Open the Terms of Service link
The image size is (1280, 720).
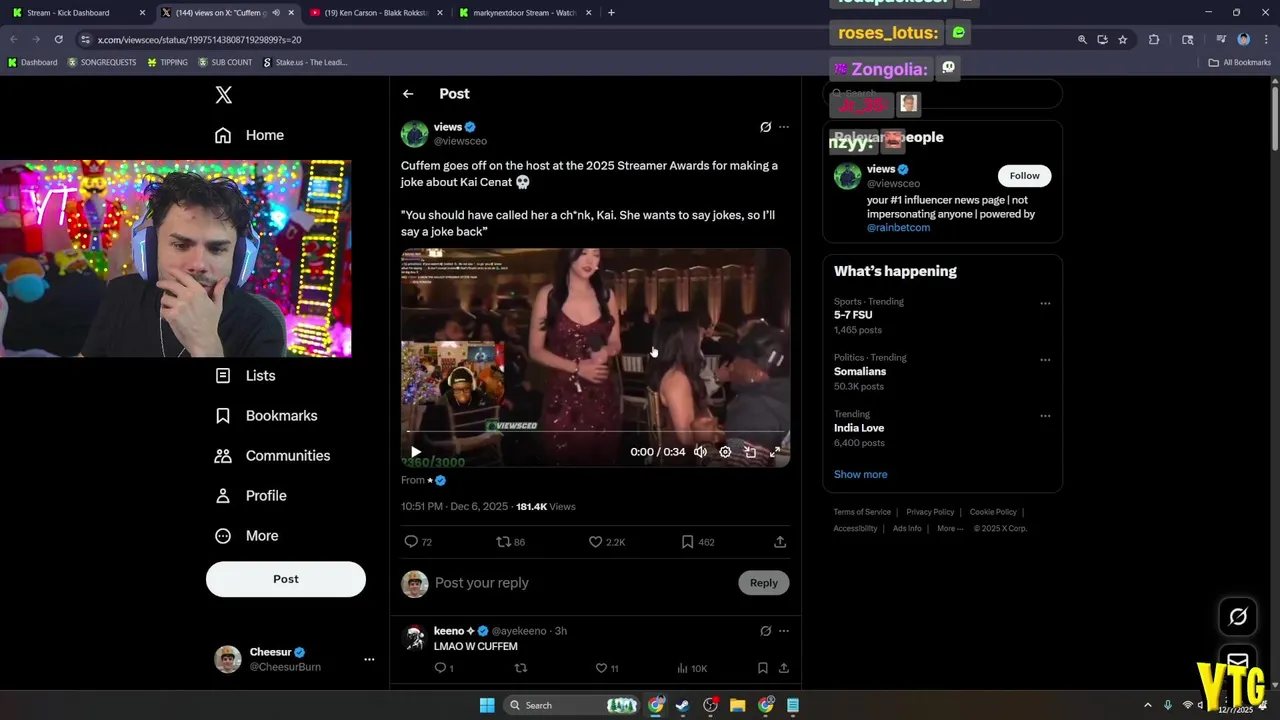tap(862, 512)
